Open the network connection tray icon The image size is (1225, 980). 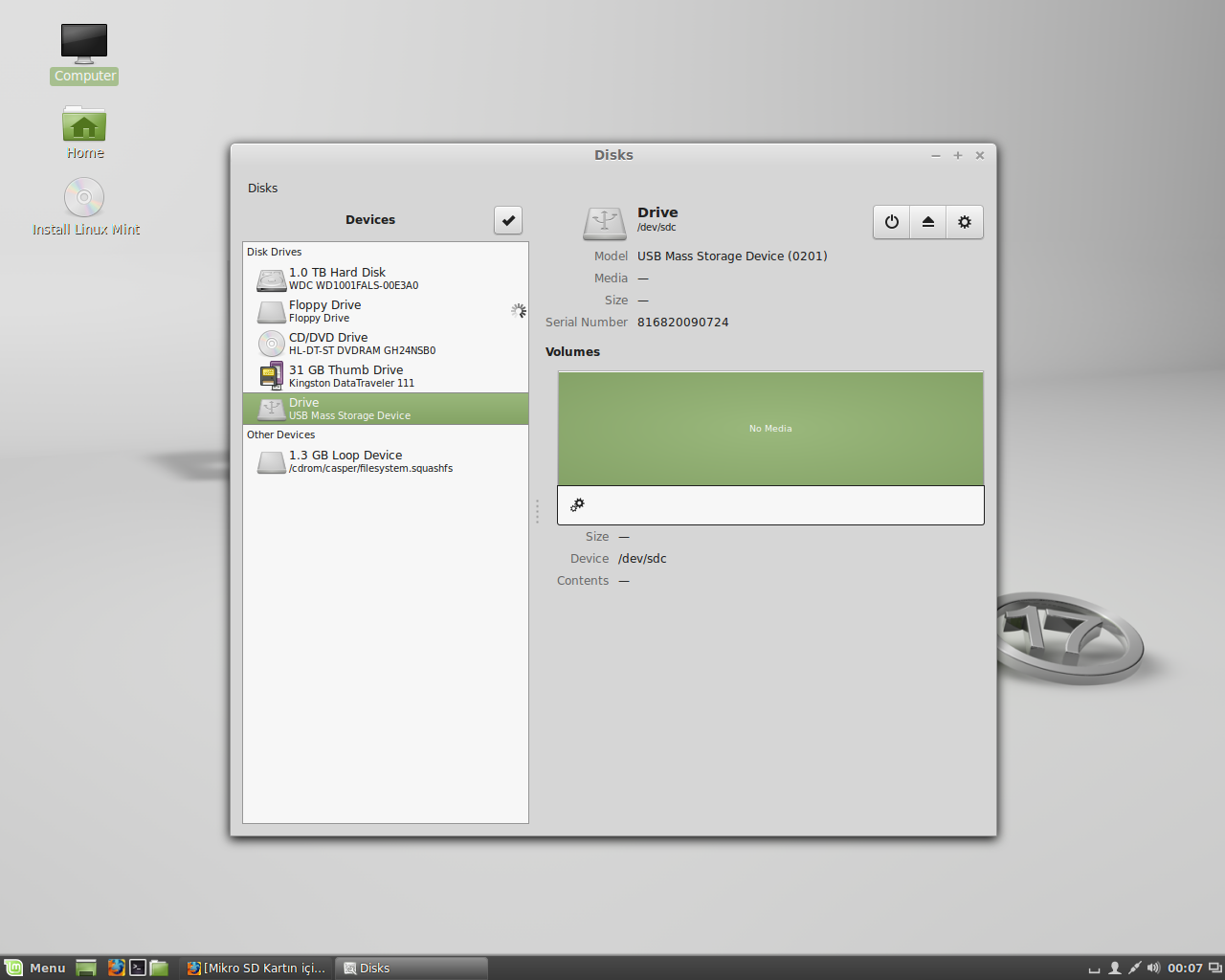coord(1135,968)
